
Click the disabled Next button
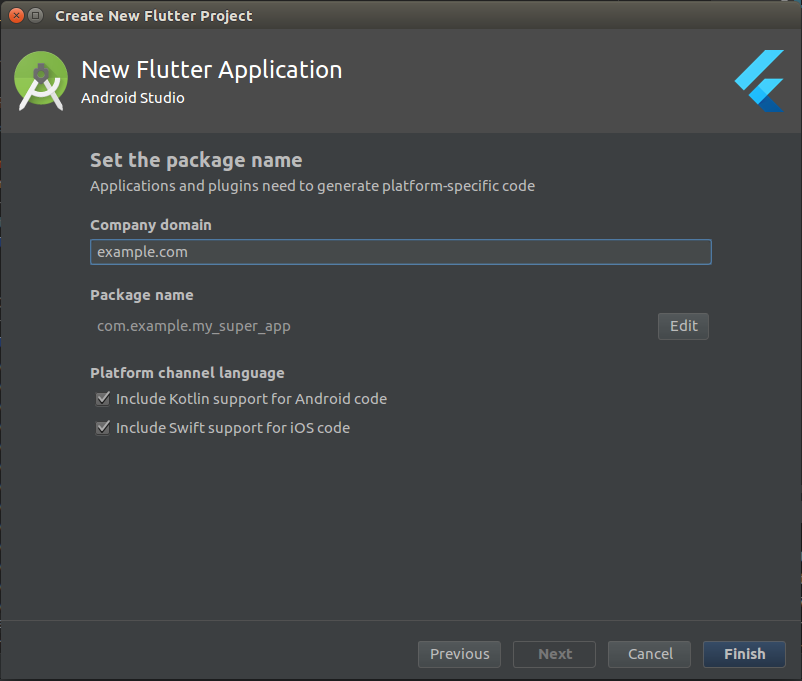pyautogui.click(x=555, y=654)
